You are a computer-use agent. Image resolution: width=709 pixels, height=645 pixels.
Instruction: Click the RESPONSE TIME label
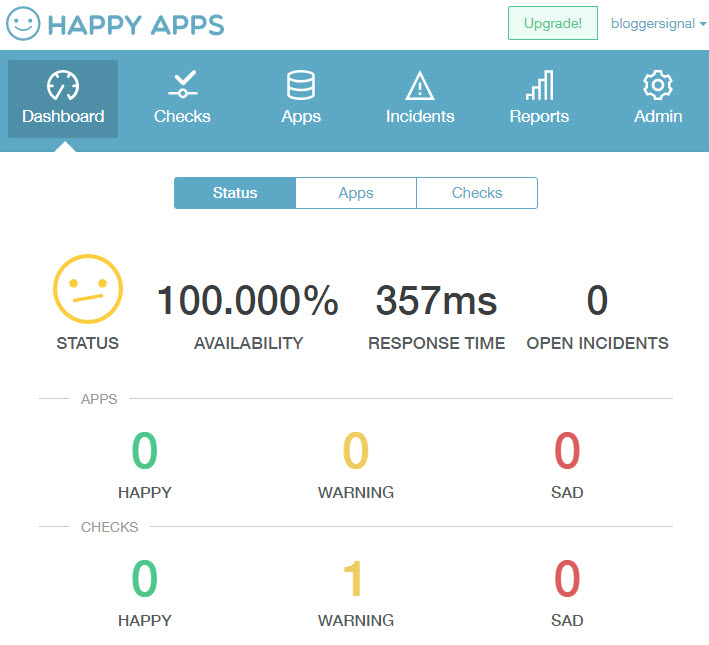[436, 343]
